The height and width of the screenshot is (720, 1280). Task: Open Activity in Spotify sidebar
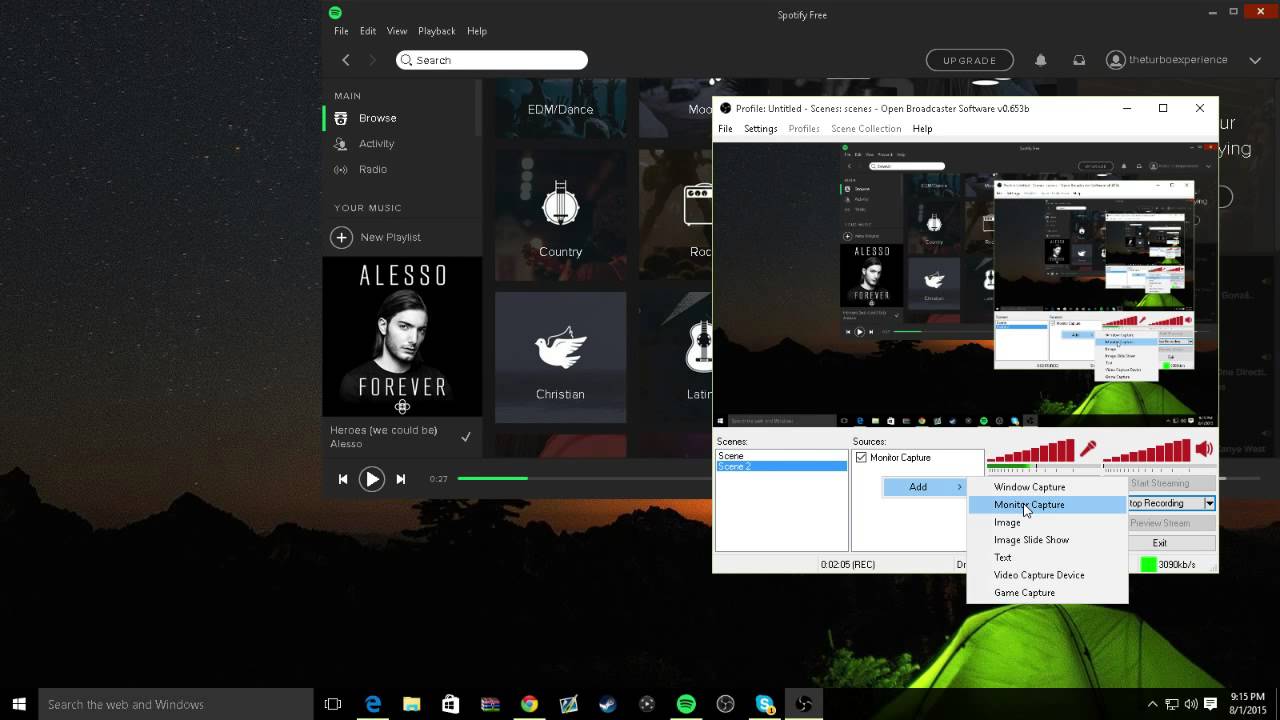(x=376, y=144)
